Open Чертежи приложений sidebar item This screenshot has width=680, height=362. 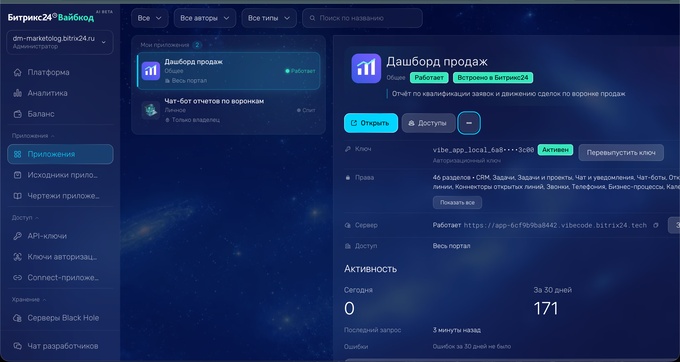coord(60,196)
